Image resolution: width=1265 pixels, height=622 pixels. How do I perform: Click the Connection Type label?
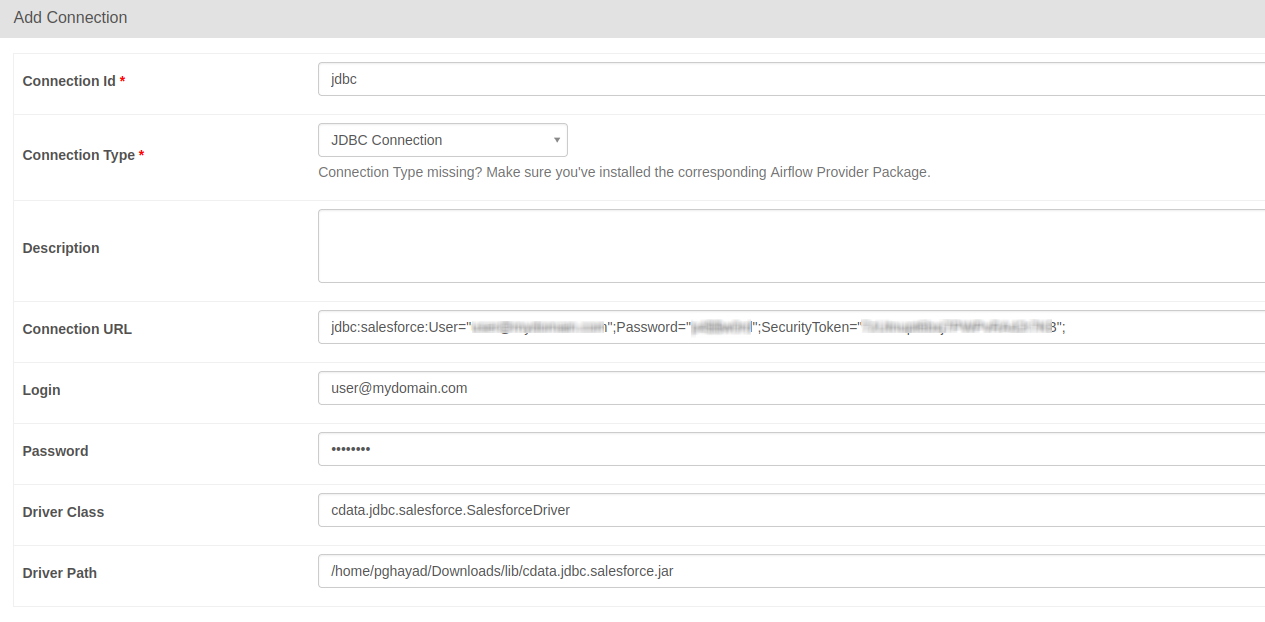[78, 155]
